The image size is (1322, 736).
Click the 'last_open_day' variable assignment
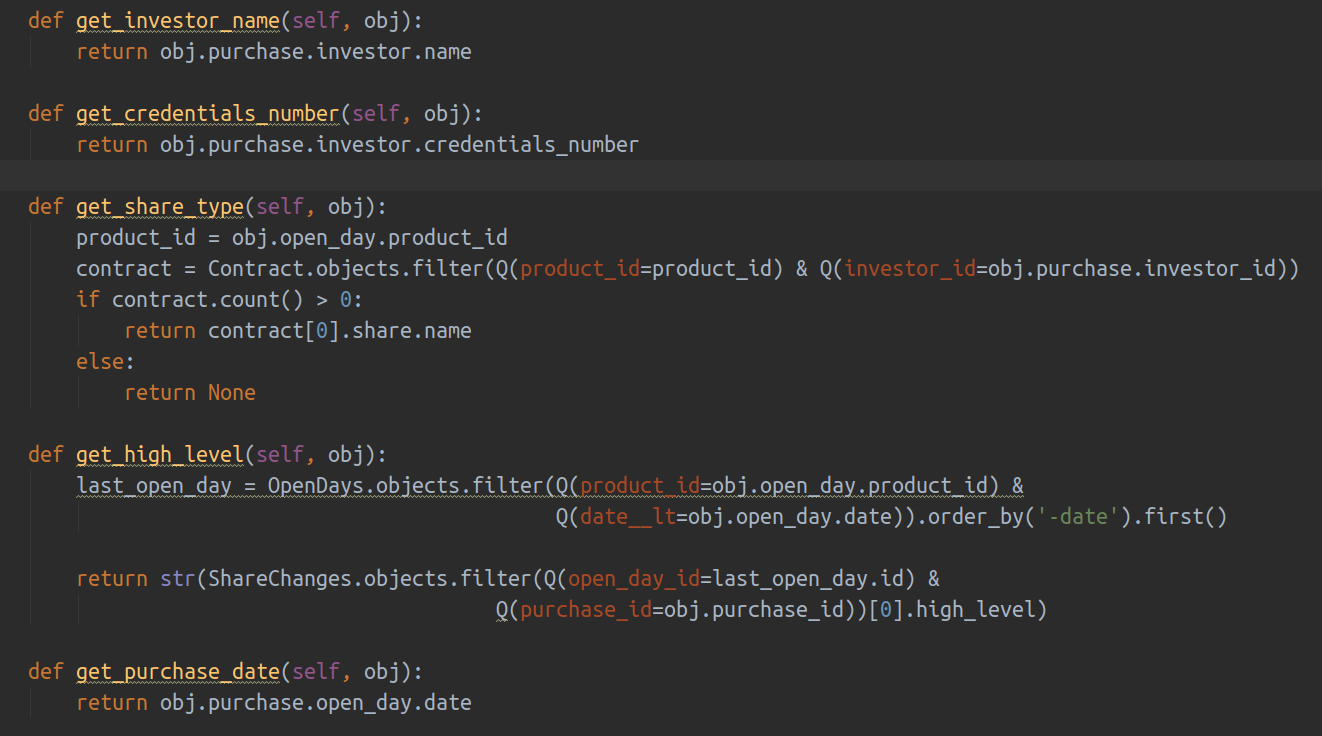click(x=154, y=485)
